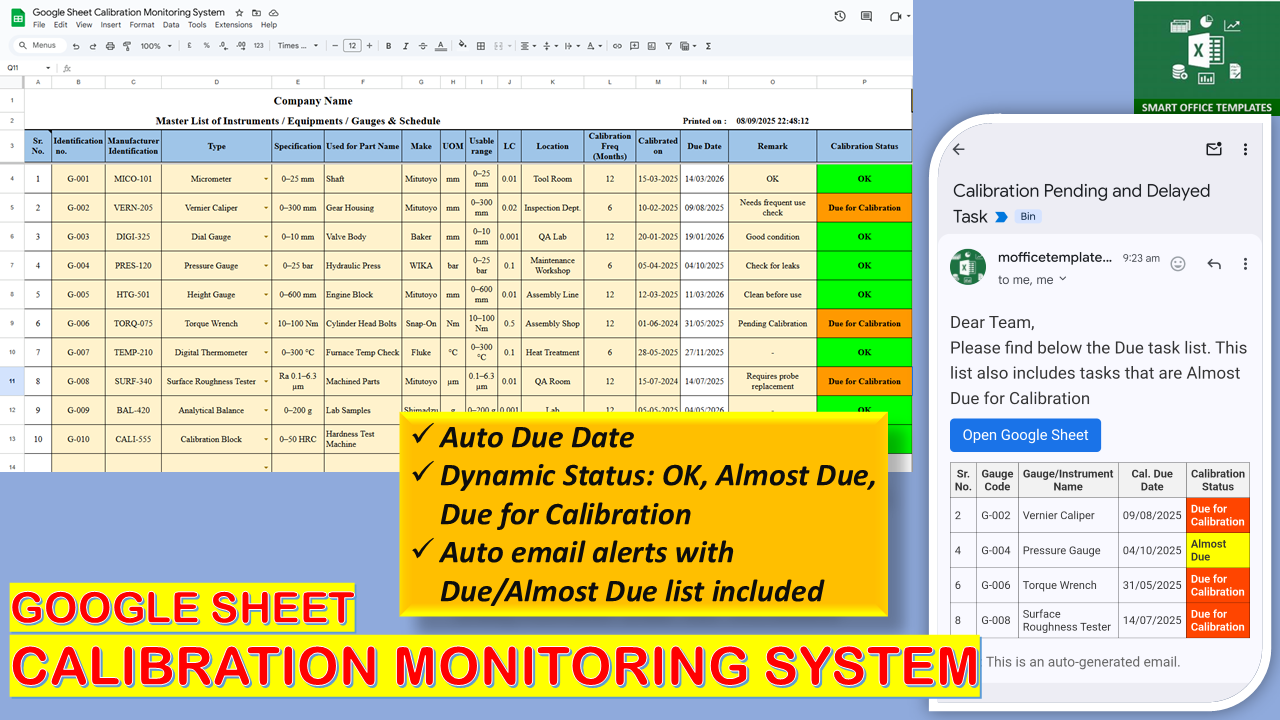
Task: Star the Google Sheet document title
Action: pyautogui.click(x=239, y=12)
